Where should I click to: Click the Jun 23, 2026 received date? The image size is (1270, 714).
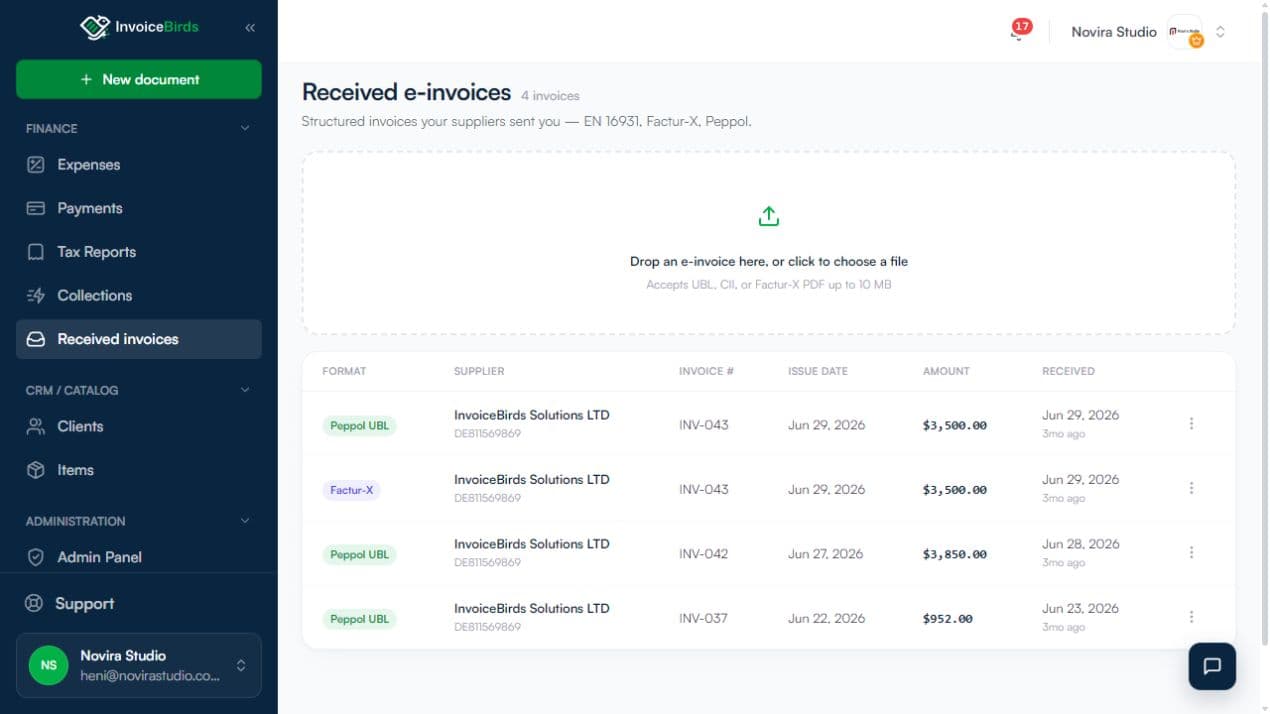click(1080, 608)
